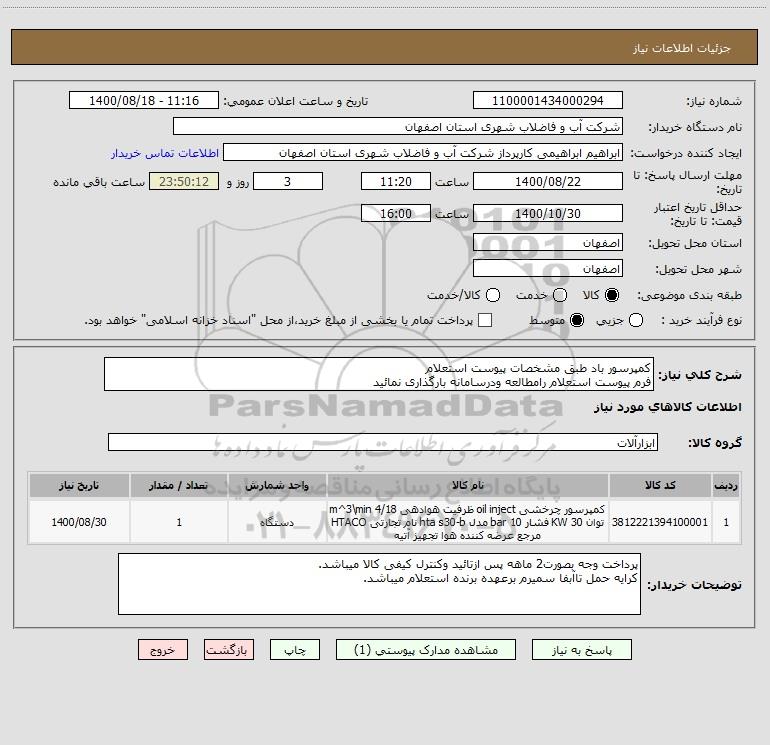This screenshot has height=745, width=770.
Task: Click the خروج exit button
Action: click(x=163, y=650)
